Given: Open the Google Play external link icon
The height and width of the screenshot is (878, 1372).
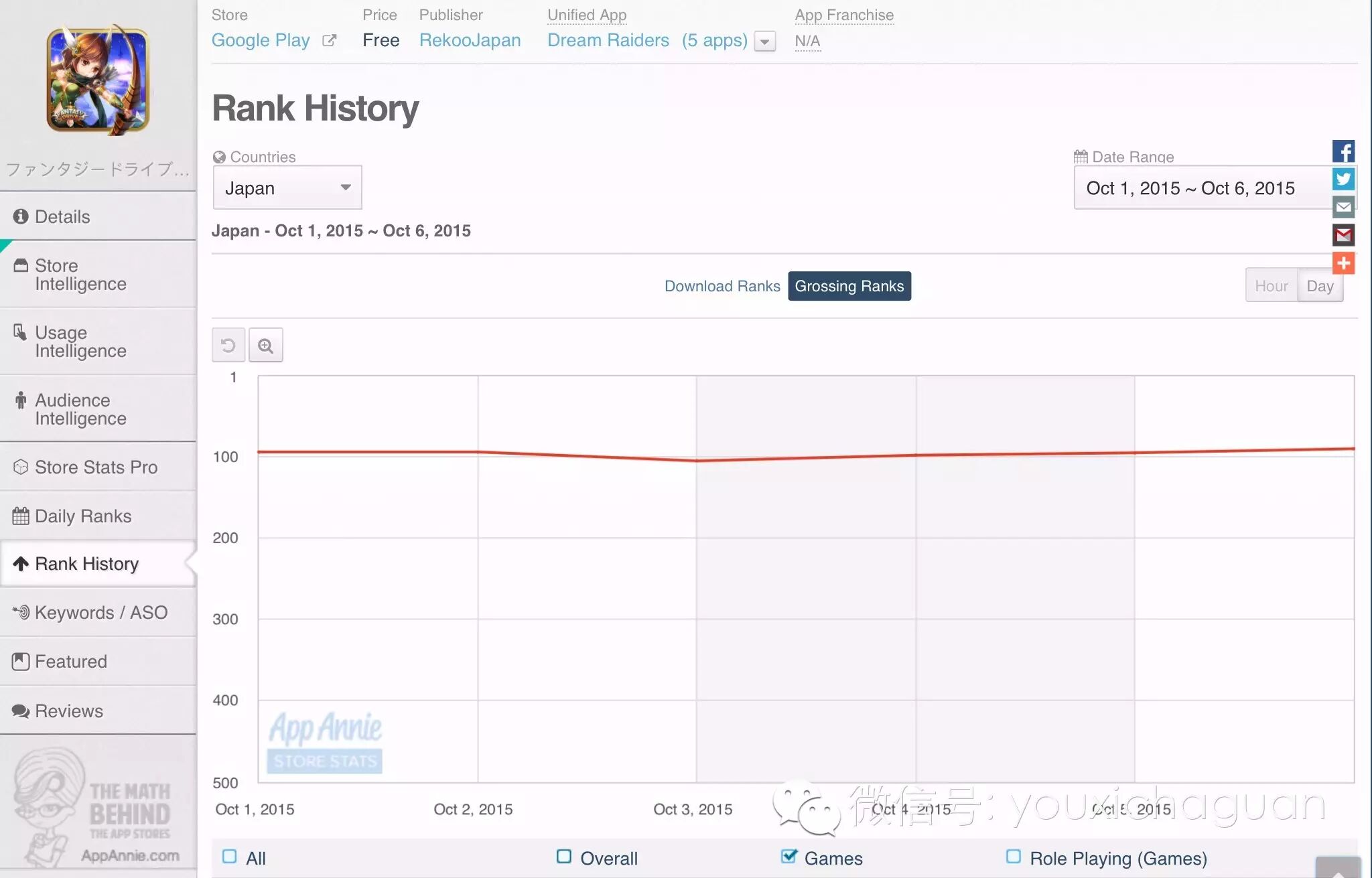Looking at the screenshot, I should 329,41.
